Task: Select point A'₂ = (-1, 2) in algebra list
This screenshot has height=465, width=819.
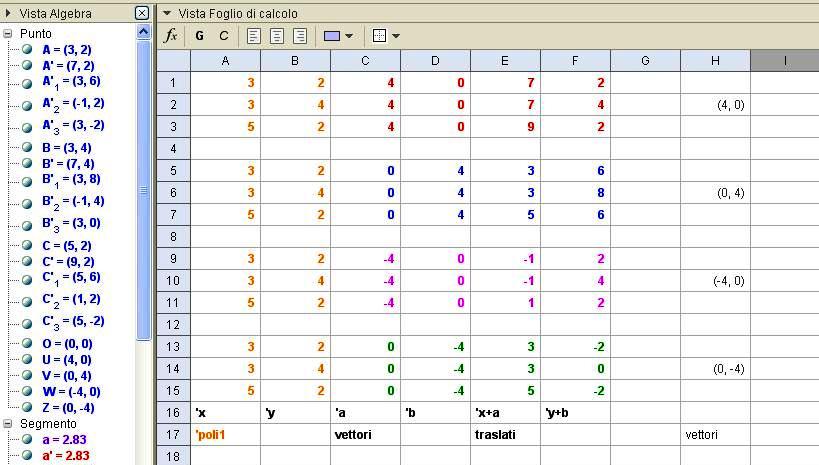Action: point(73,104)
